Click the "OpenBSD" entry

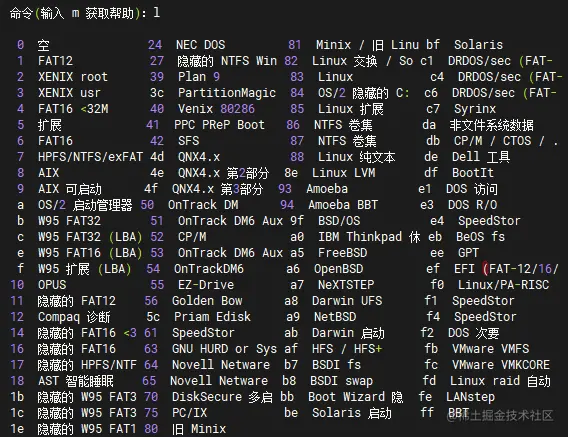(338, 269)
